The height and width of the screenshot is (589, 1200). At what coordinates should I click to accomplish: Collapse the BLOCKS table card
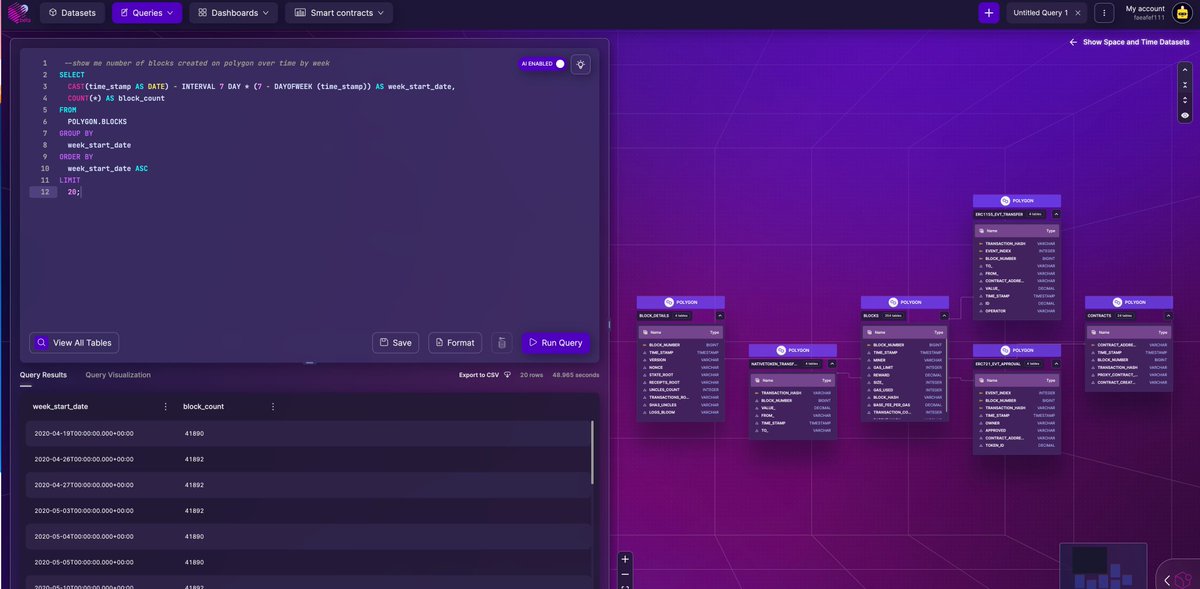click(x=942, y=315)
